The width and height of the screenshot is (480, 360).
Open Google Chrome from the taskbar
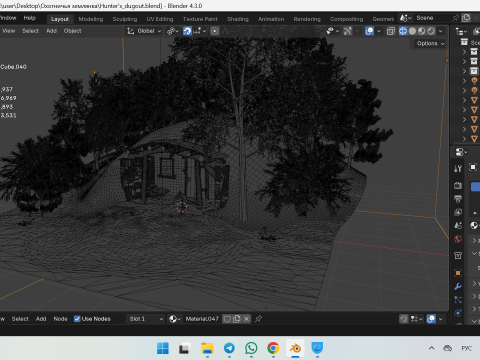(x=273, y=348)
